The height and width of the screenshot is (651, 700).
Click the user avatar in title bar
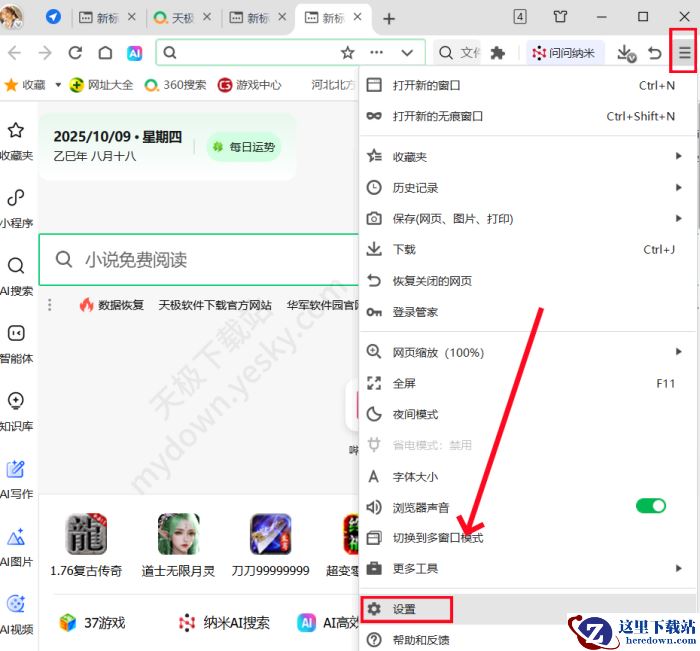click(x=11, y=17)
